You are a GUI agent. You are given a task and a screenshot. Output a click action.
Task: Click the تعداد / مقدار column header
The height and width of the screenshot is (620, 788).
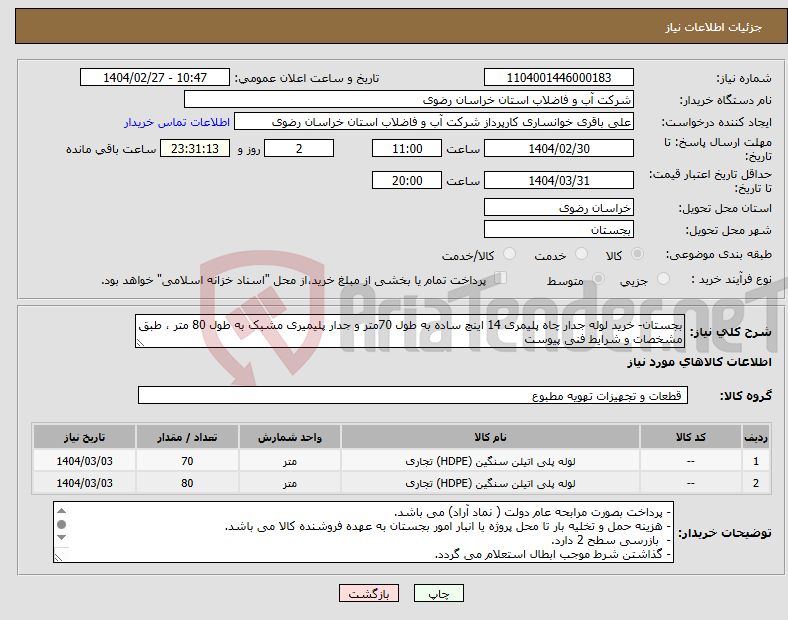pyautogui.click(x=187, y=437)
